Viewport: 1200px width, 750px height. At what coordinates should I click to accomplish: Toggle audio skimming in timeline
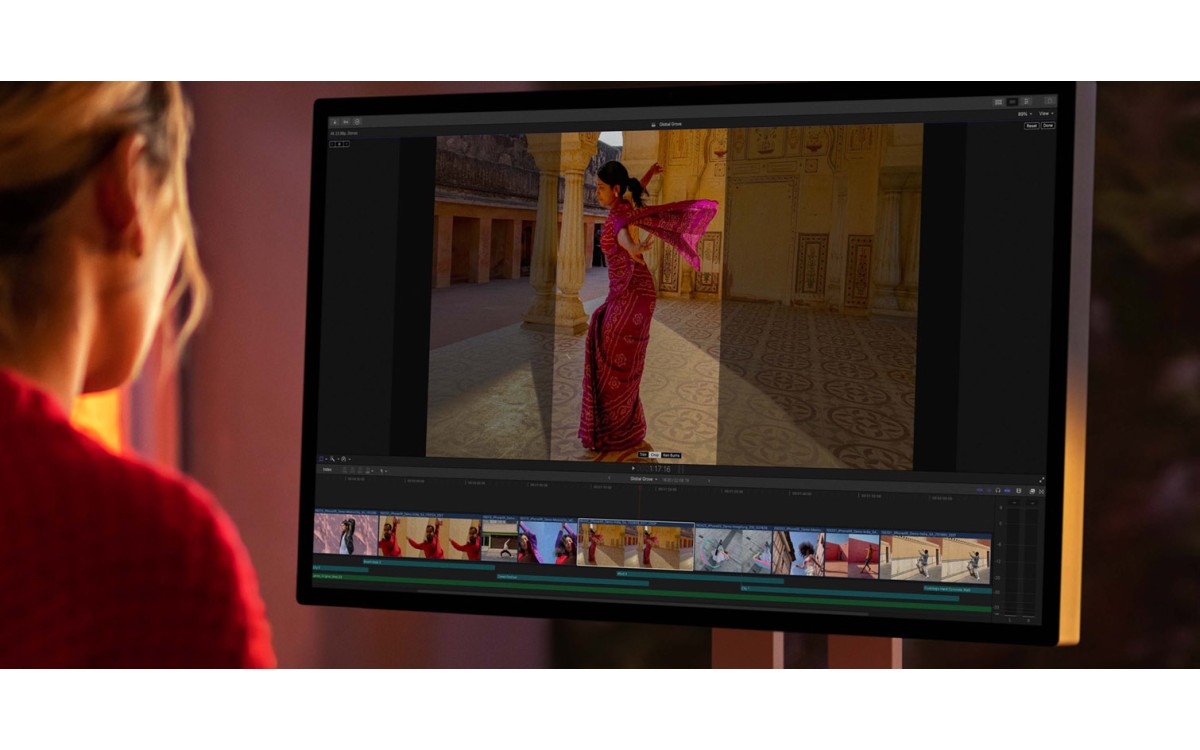tap(989, 490)
